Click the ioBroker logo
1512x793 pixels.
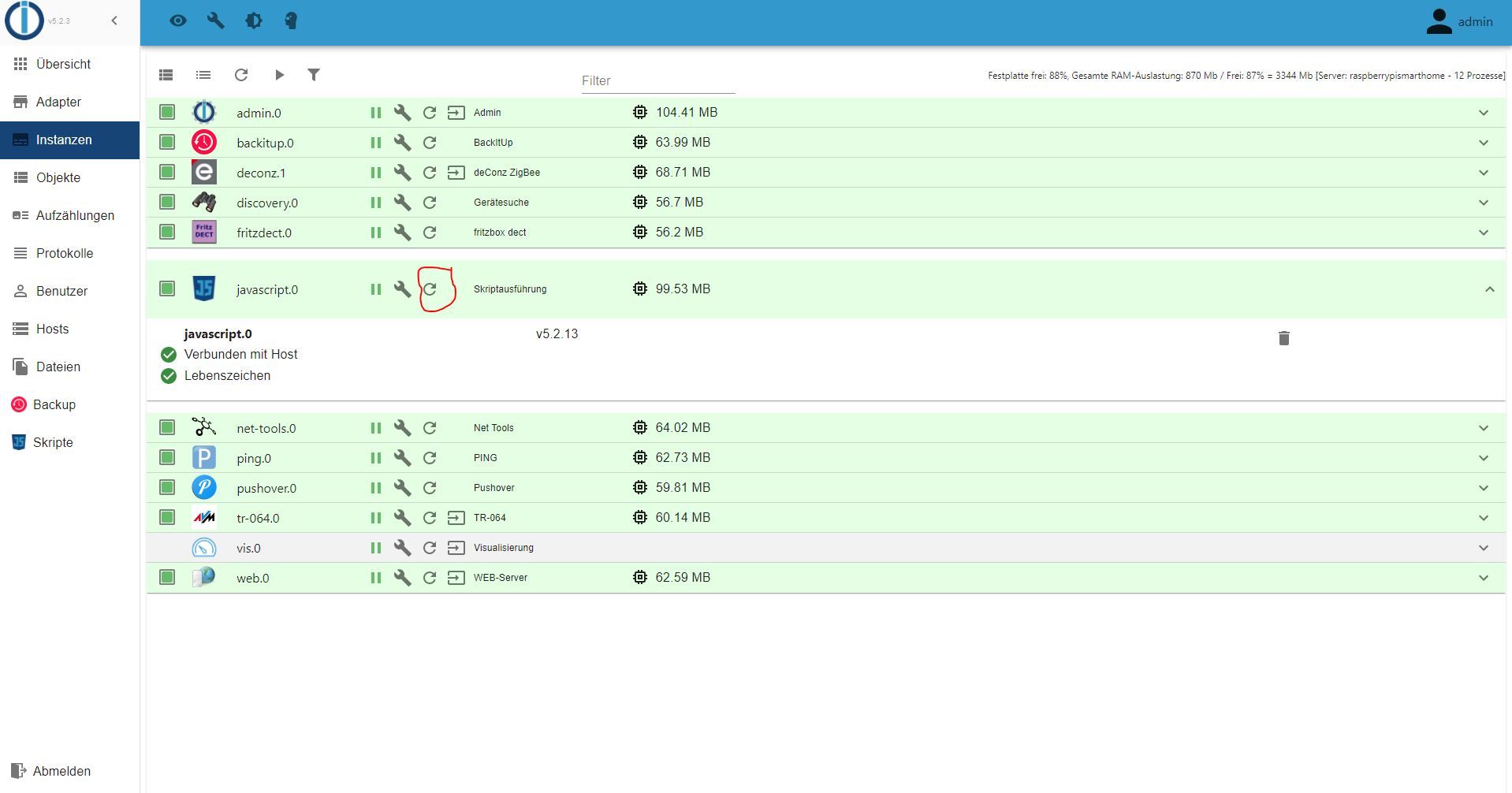(24, 20)
